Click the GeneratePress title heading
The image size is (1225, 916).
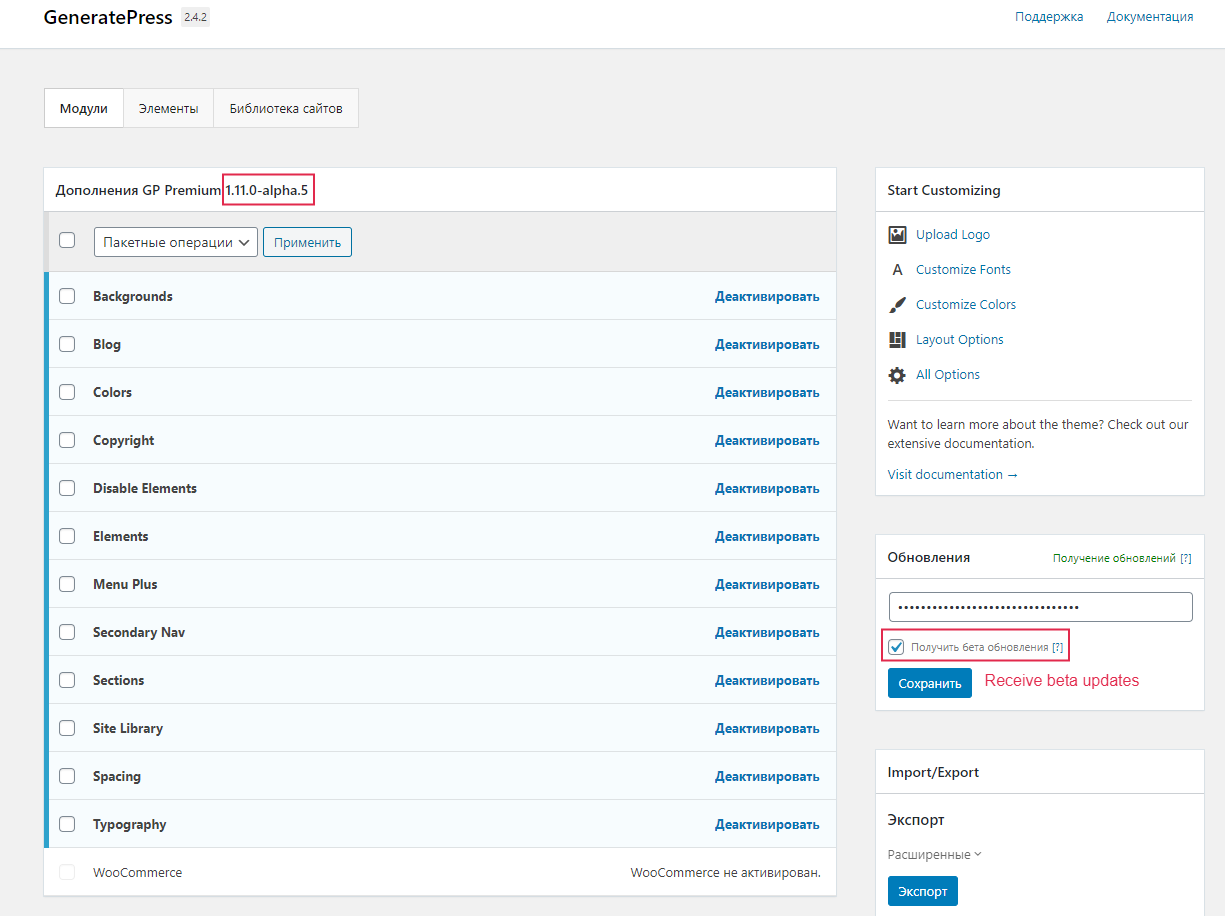coord(108,18)
